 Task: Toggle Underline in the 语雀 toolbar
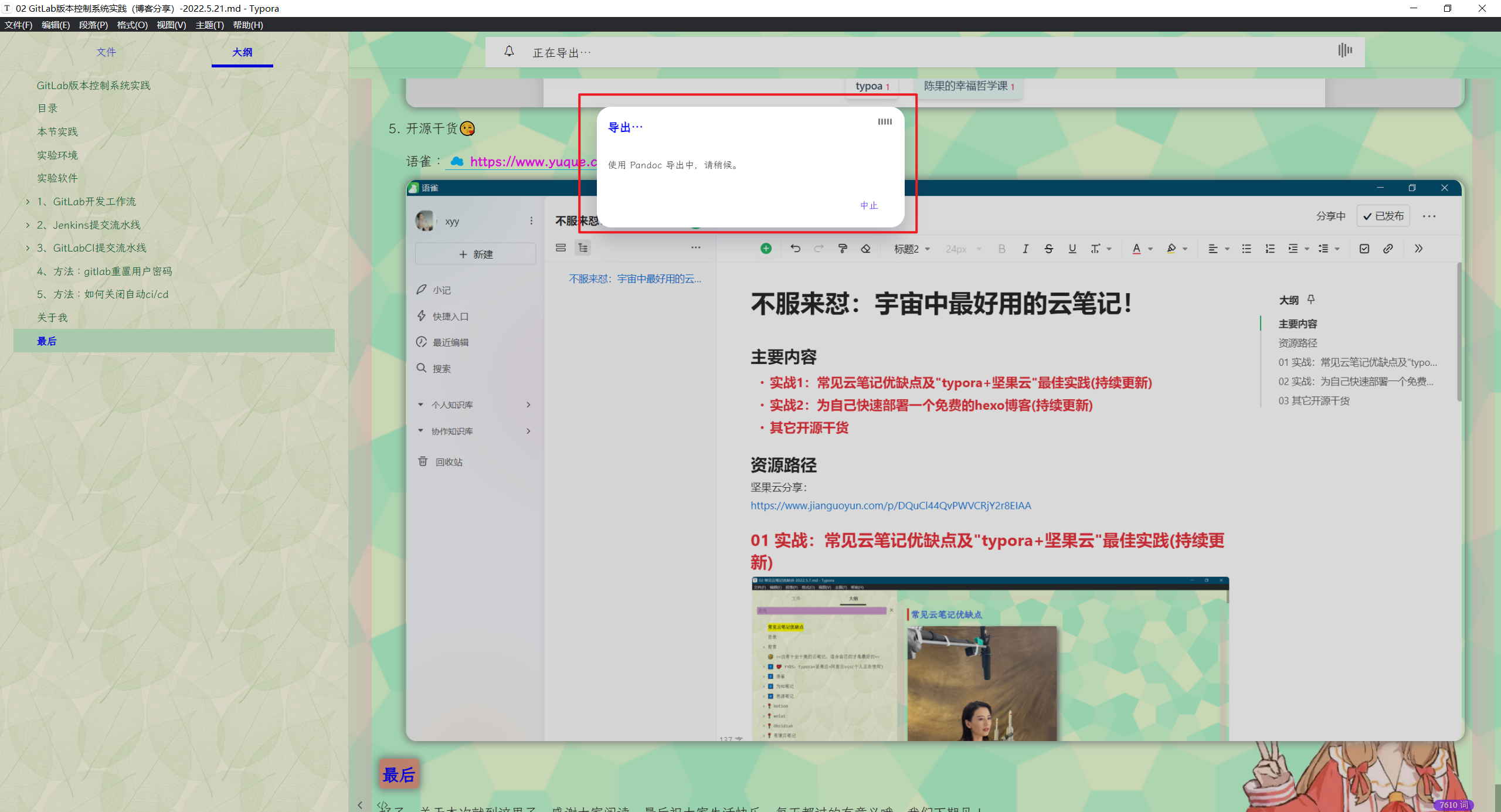point(1072,249)
